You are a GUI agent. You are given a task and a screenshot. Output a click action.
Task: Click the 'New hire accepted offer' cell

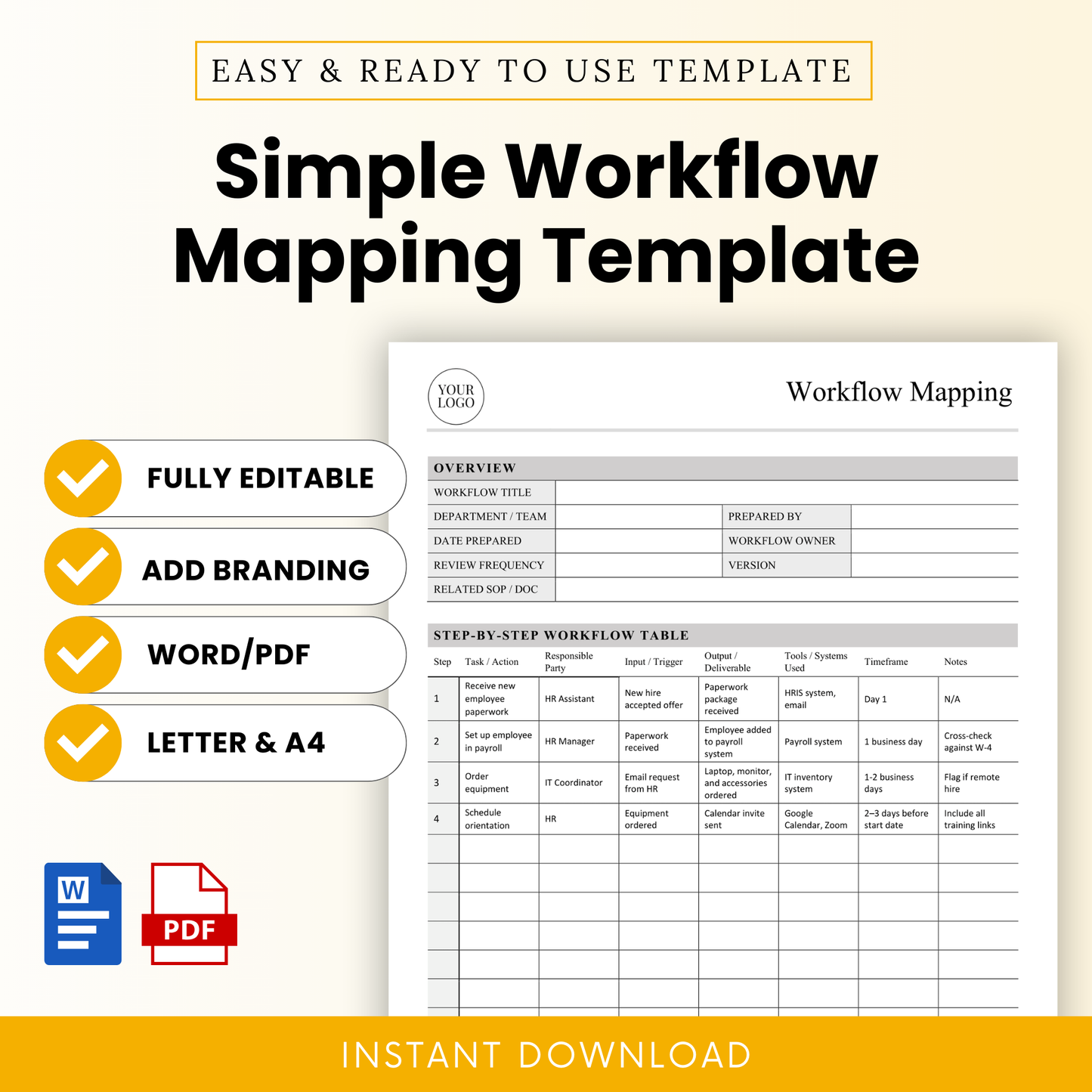coord(658,699)
